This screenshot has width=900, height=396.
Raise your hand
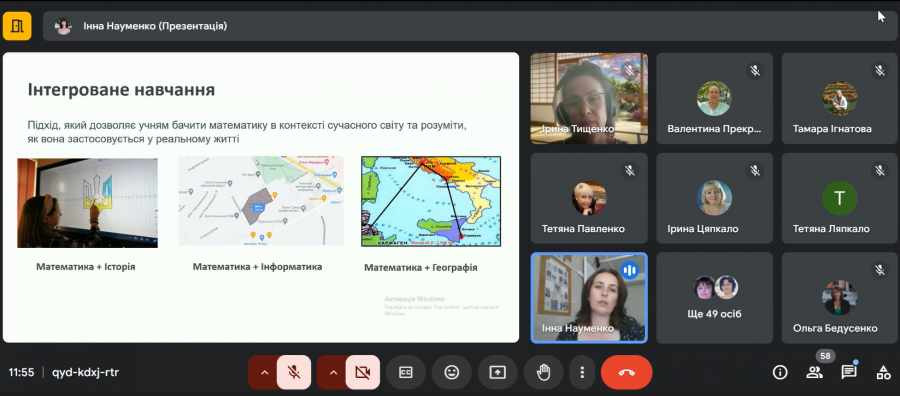543,372
